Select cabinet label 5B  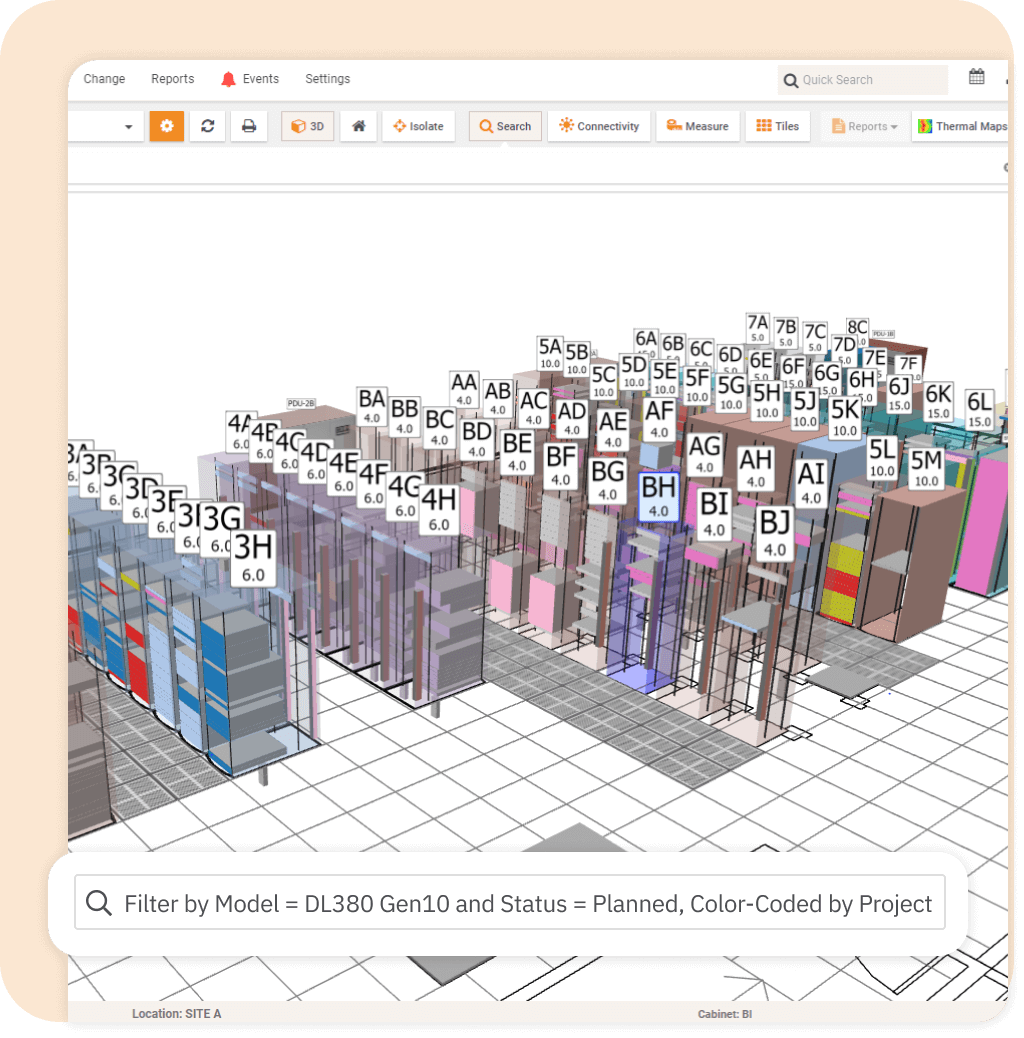[577, 359]
